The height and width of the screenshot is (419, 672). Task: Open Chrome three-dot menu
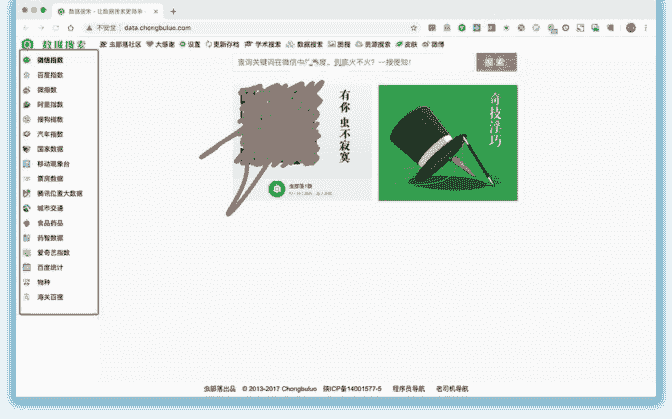pos(645,28)
